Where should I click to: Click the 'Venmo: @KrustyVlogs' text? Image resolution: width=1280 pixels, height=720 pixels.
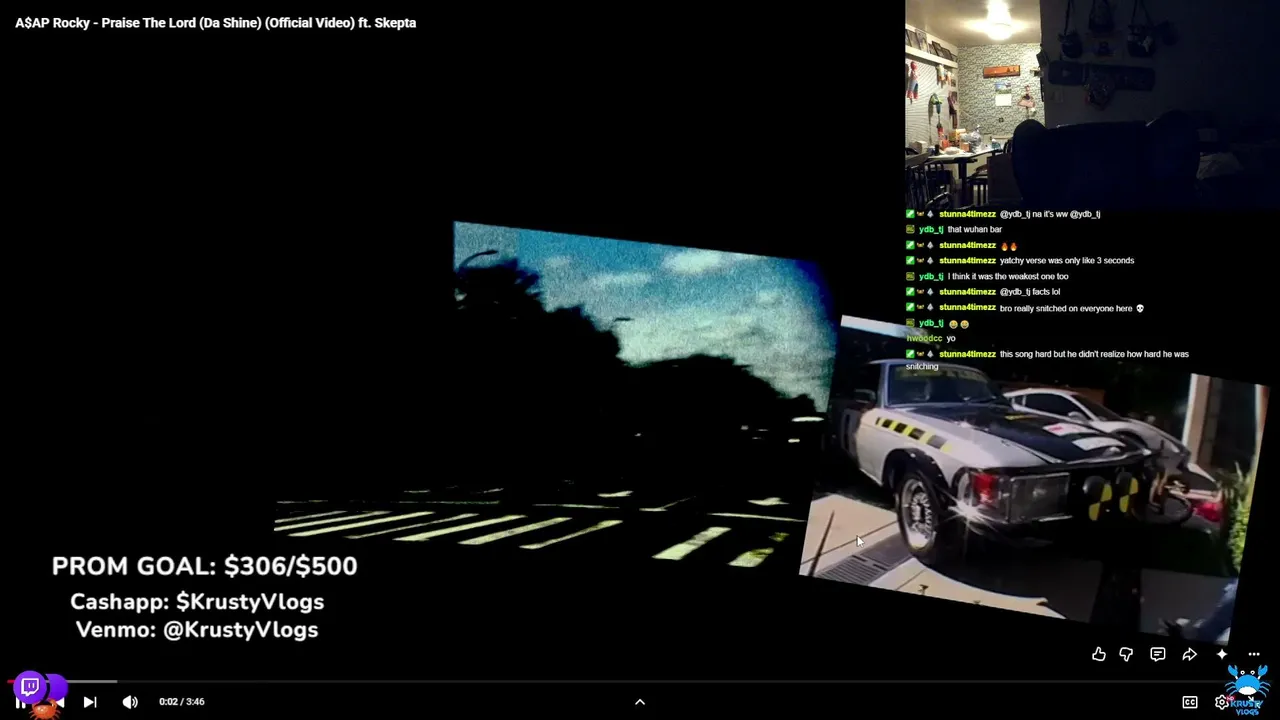(197, 630)
